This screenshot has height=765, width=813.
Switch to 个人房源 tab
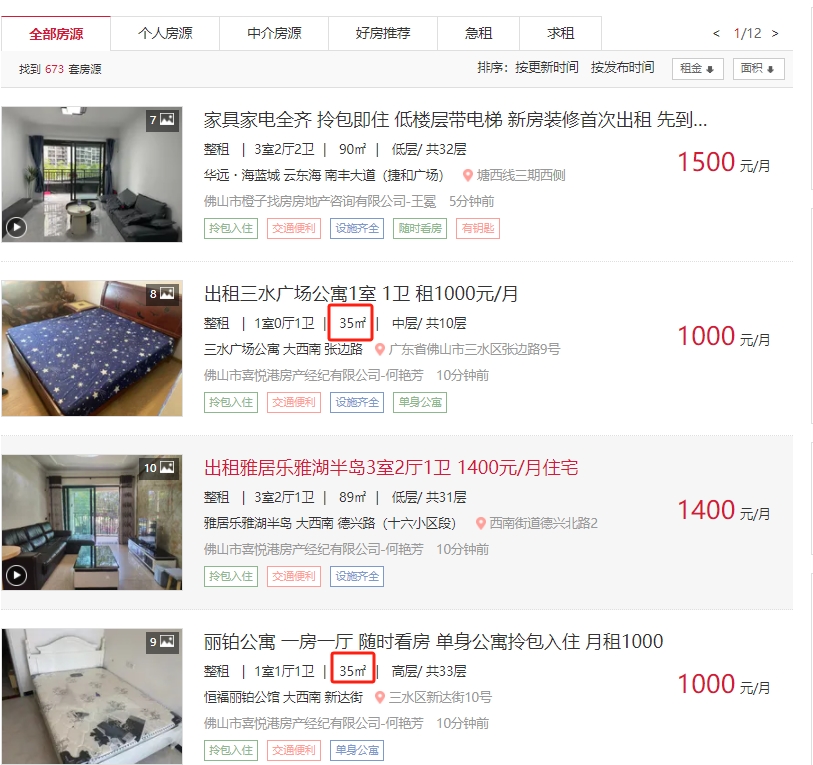click(x=165, y=34)
